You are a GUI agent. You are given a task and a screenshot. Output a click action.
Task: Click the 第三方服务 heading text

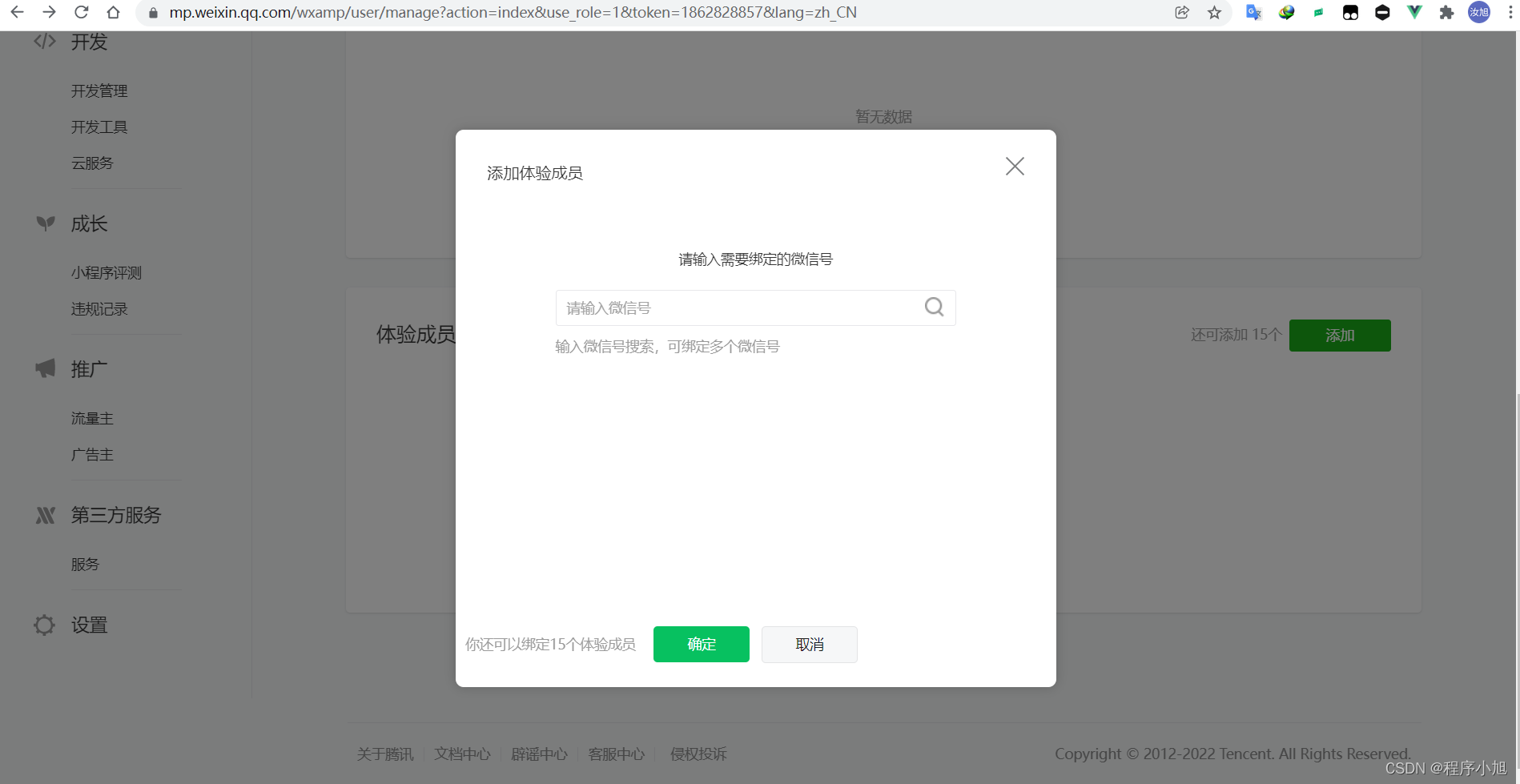tap(116, 515)
